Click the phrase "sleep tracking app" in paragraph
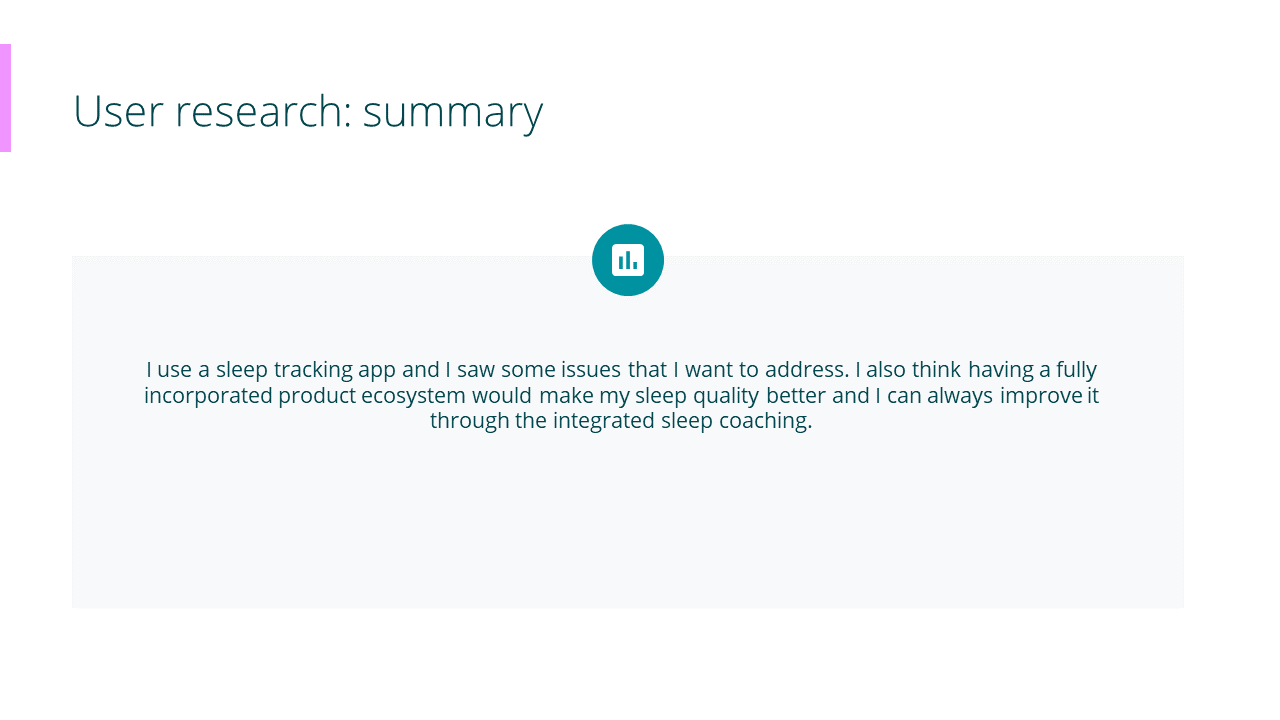The height and width of the screenshot is (720, 1280). (305, 370)
